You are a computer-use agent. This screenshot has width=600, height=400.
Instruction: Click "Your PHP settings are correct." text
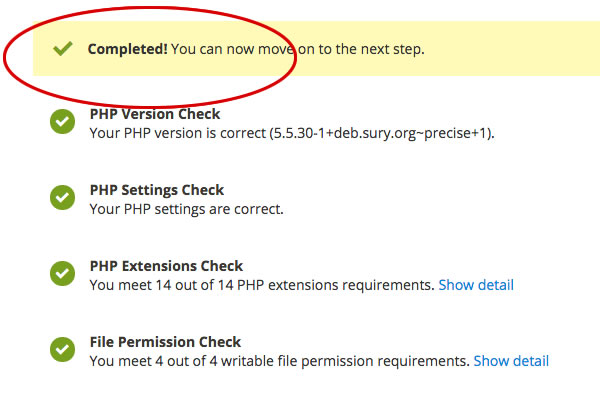point(187,209)
